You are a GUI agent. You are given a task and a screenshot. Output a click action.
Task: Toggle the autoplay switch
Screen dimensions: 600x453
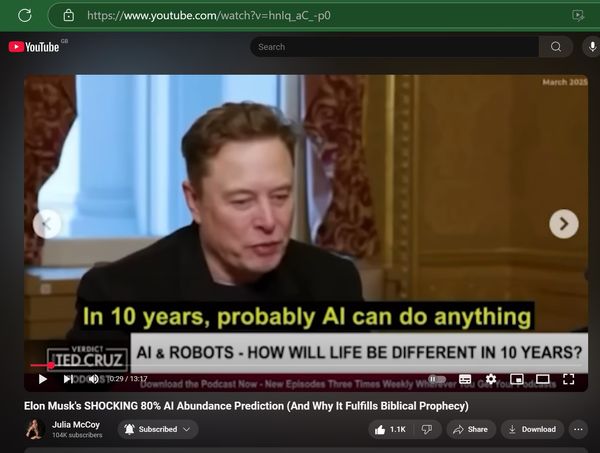(x=437, y=379)
